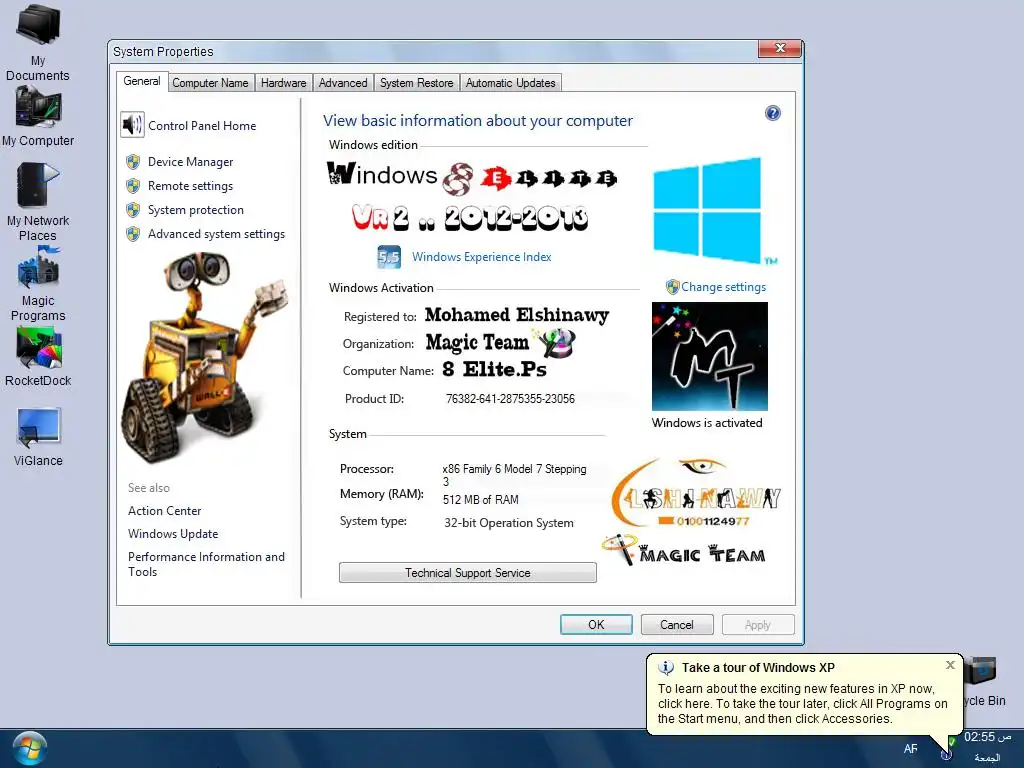Open Remote settings link

(190, 186)
